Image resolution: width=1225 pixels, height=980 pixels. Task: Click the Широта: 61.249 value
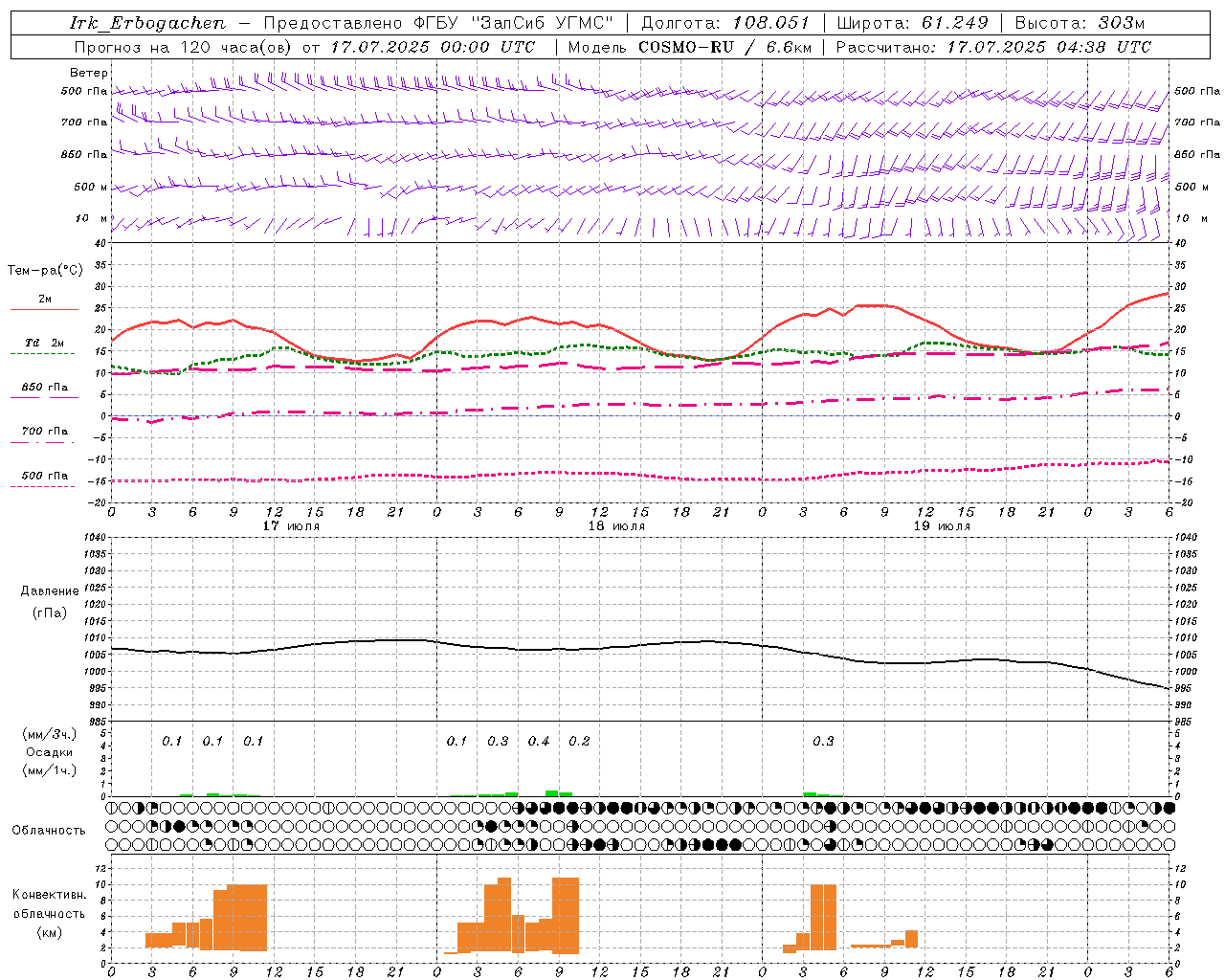coord(912,23)
